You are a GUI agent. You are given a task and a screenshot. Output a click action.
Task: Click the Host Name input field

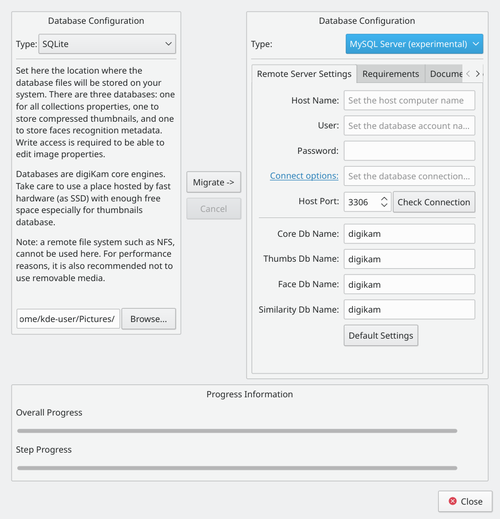click(409, 100)
